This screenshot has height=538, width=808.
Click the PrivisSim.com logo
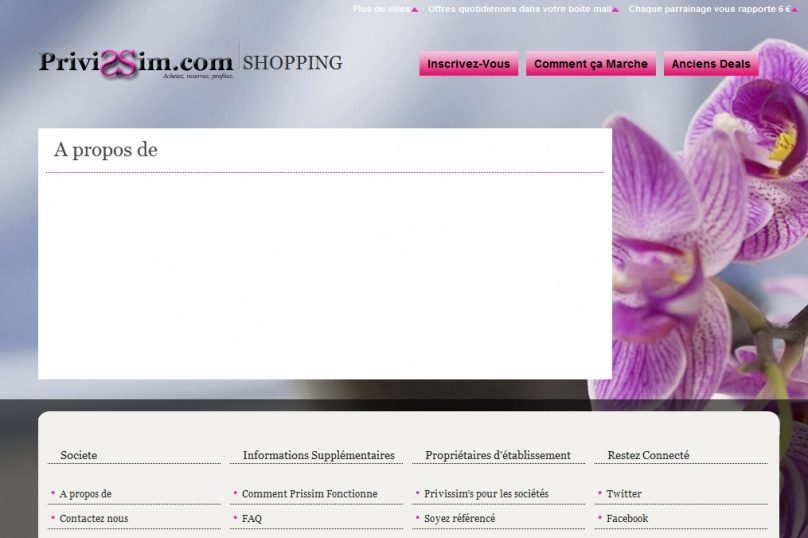(135, 63)
